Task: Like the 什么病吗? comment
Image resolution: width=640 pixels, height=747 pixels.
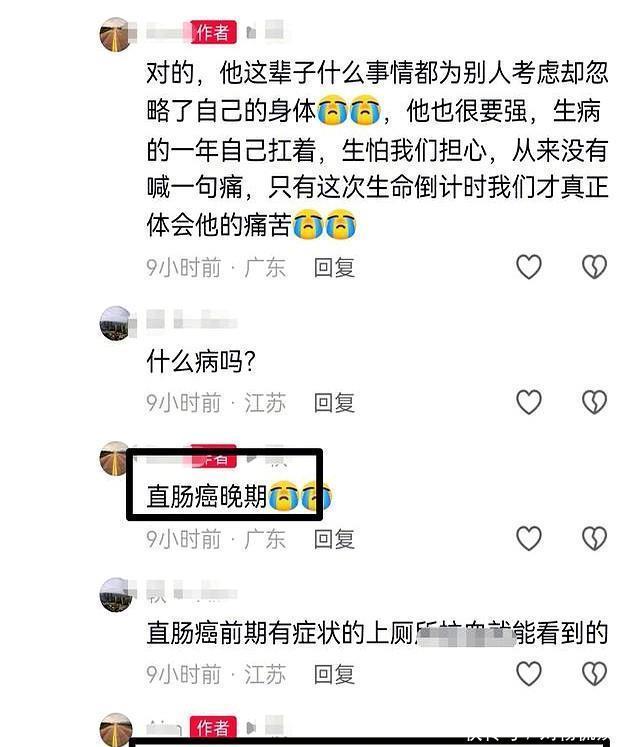Action: (529, 402)
